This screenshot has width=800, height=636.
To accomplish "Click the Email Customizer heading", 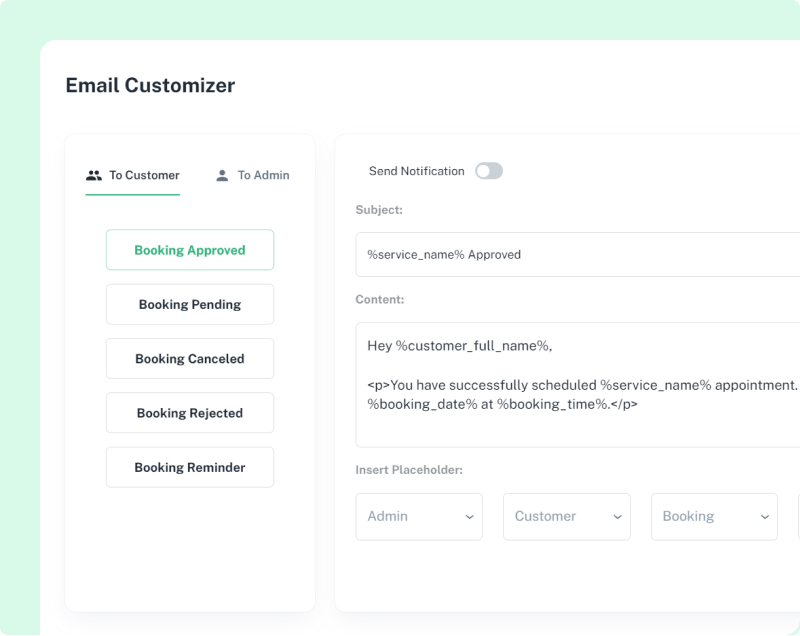I will click(x=150, y=86).
